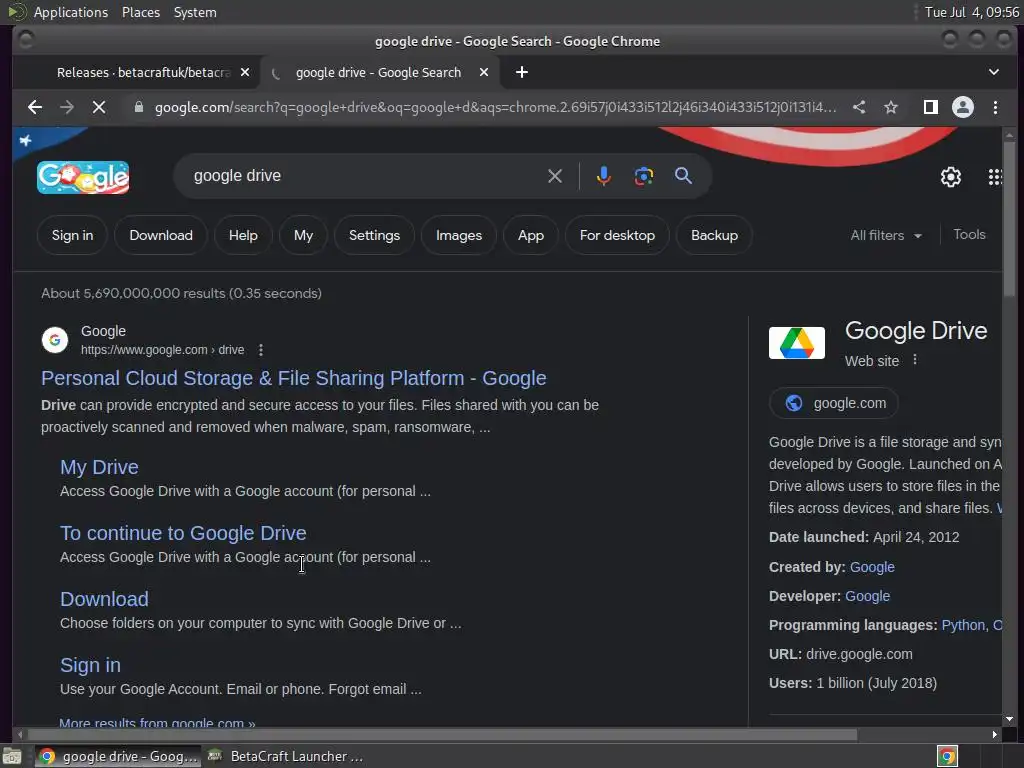The image size is (1024, 768).
Task: Click the show desktop icon in taskbar
Action: [12, 756]
